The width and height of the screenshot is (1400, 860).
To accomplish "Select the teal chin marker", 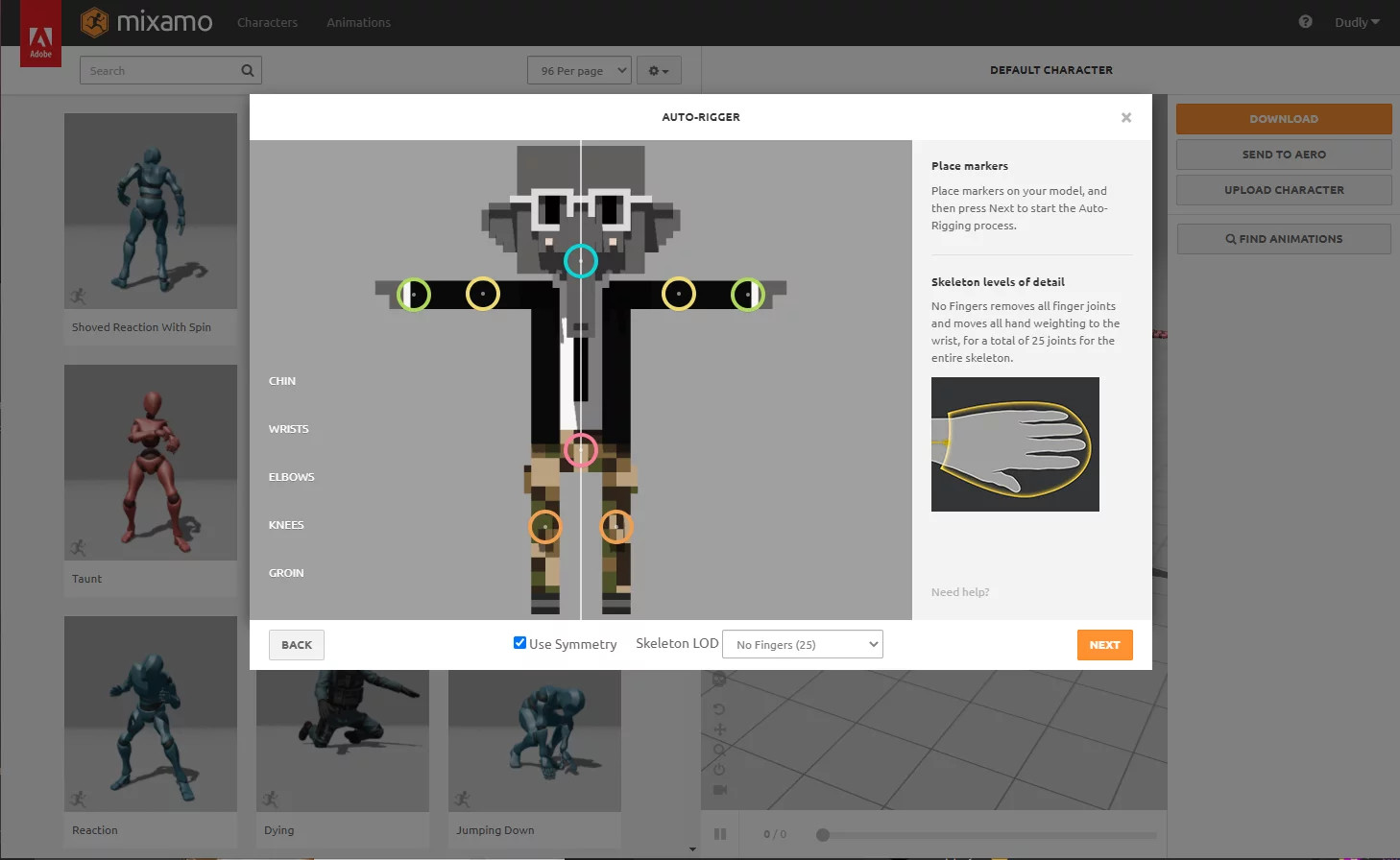I will [580, 260].
